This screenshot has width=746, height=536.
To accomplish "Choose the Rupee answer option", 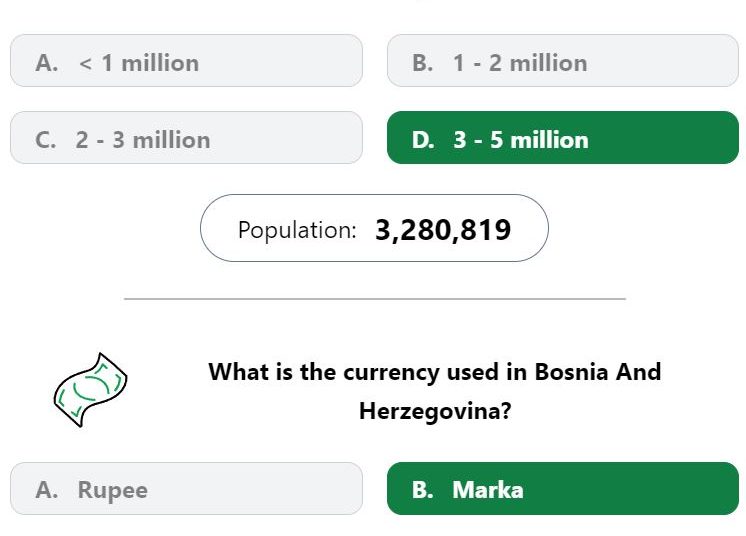I will click(x=186, y=488).
